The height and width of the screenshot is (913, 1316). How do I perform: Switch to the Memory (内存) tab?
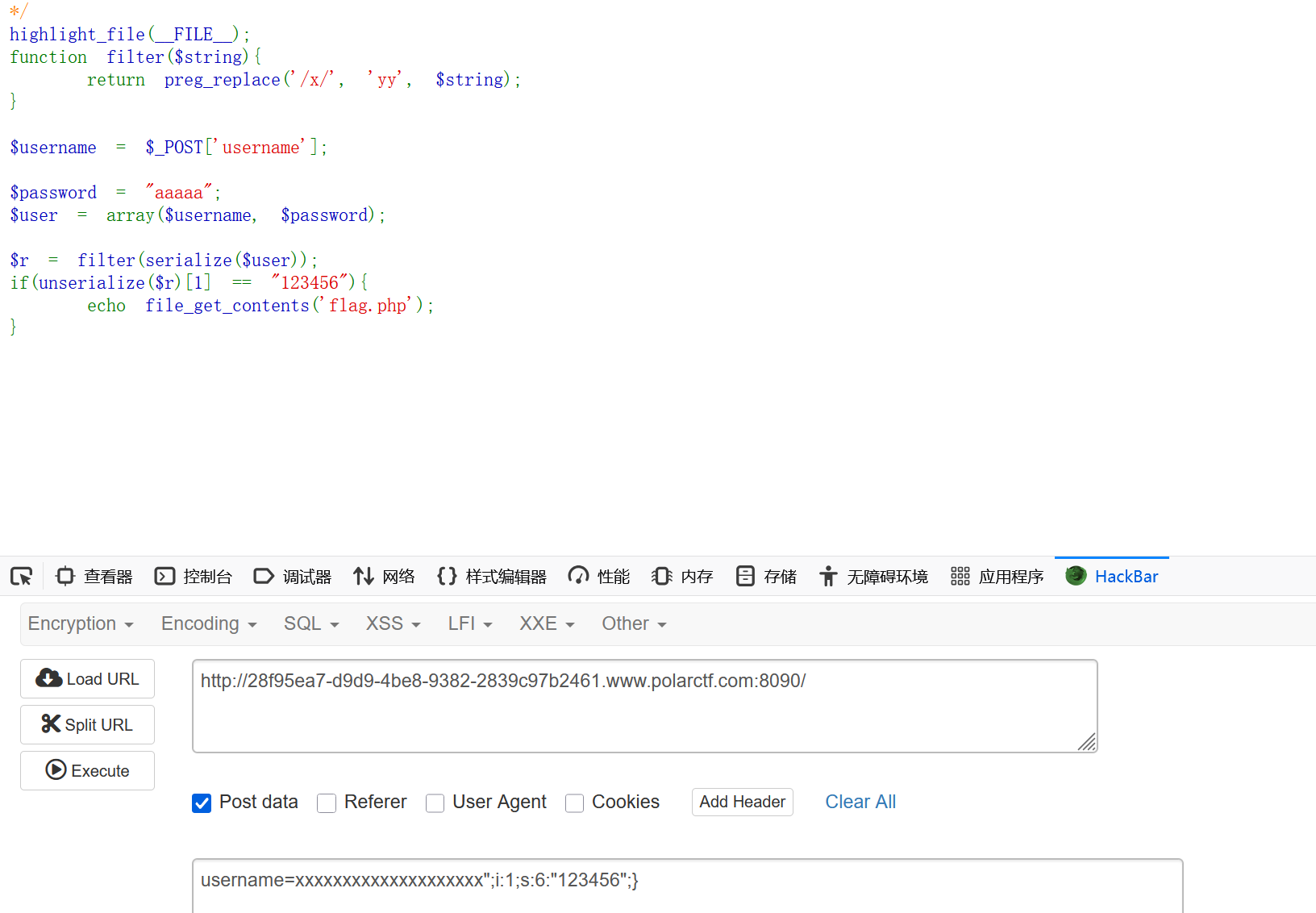coord(682,576)
